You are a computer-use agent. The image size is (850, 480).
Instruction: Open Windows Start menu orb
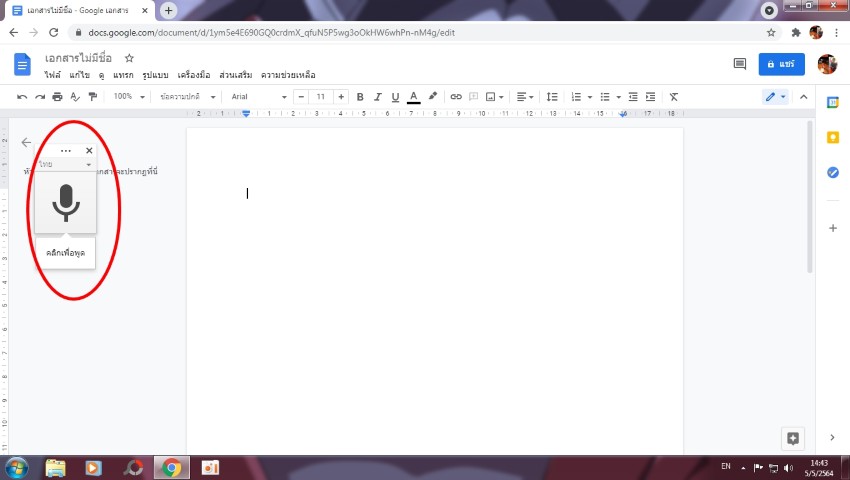point(16,468)
